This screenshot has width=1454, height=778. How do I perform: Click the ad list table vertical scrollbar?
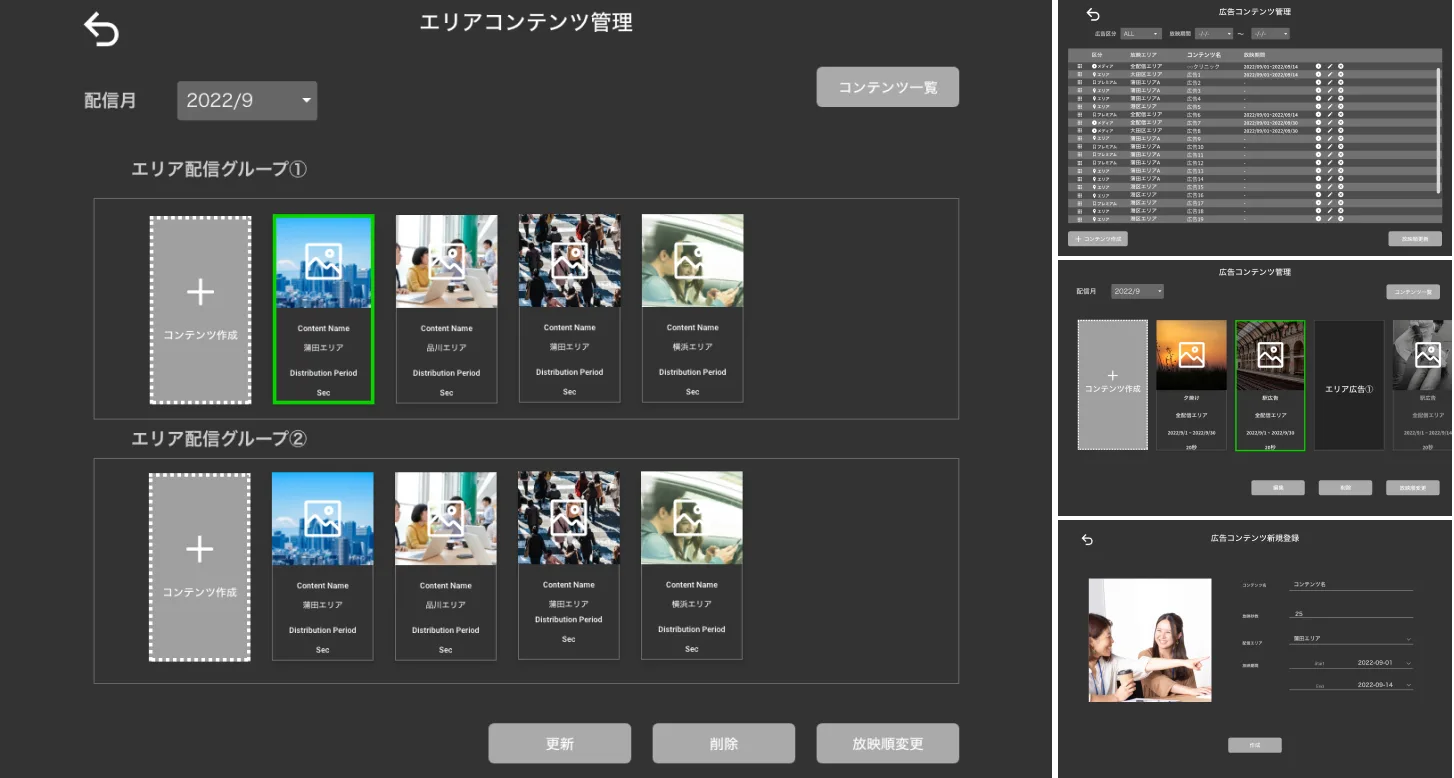tap(1438, 130)
